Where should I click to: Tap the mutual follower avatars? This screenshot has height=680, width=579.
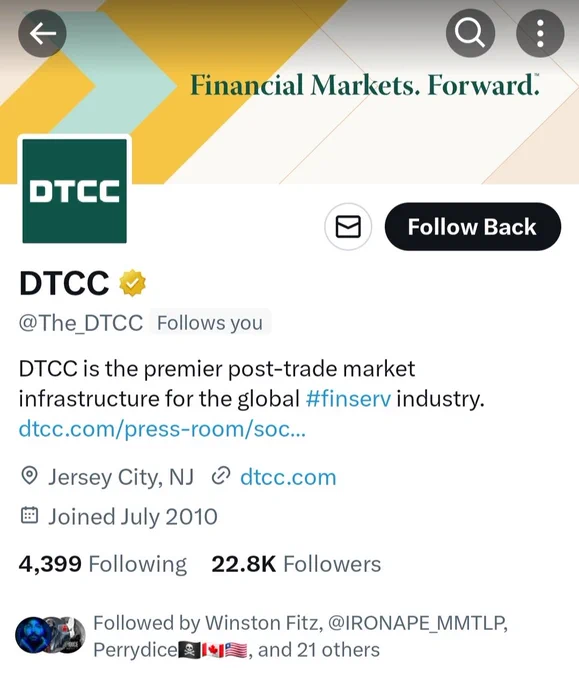[50, 635]
